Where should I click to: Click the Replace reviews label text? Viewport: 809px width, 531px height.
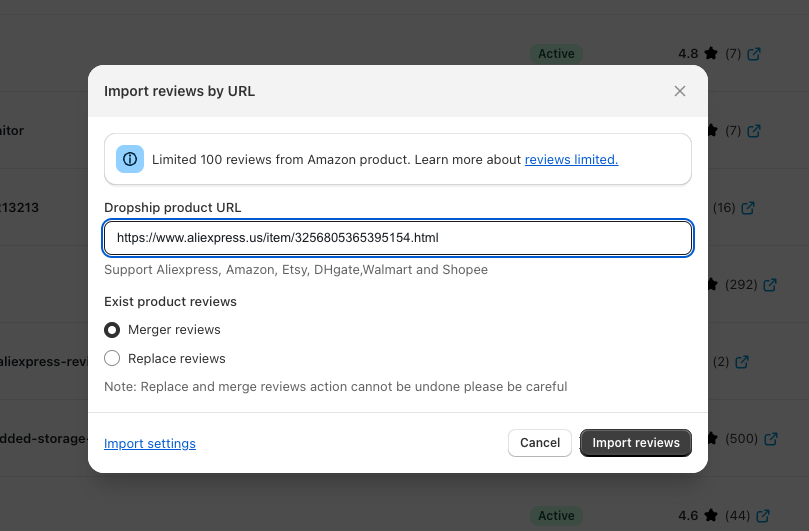176,359
